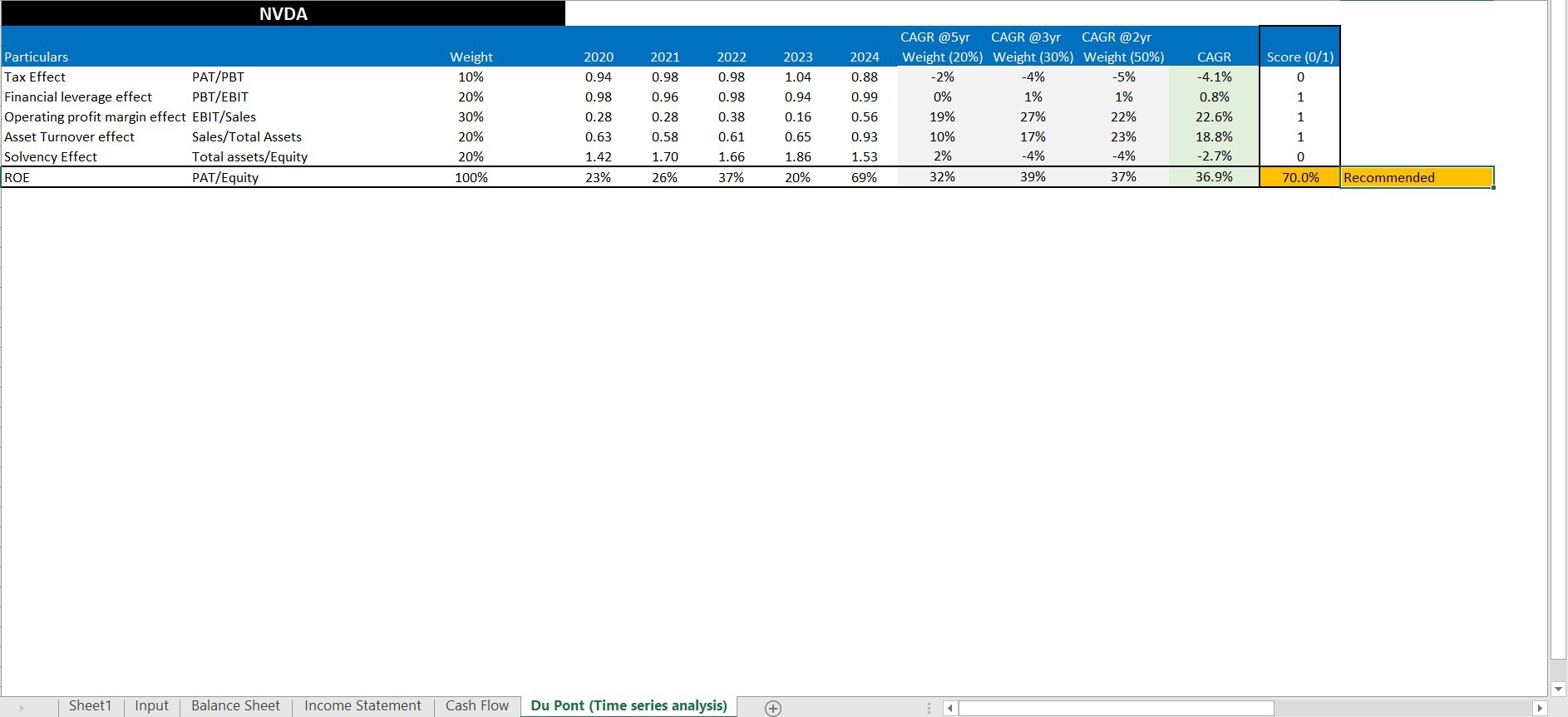Click the 2020 year header
The image size is (1568, 717).
tap(599, 57)
